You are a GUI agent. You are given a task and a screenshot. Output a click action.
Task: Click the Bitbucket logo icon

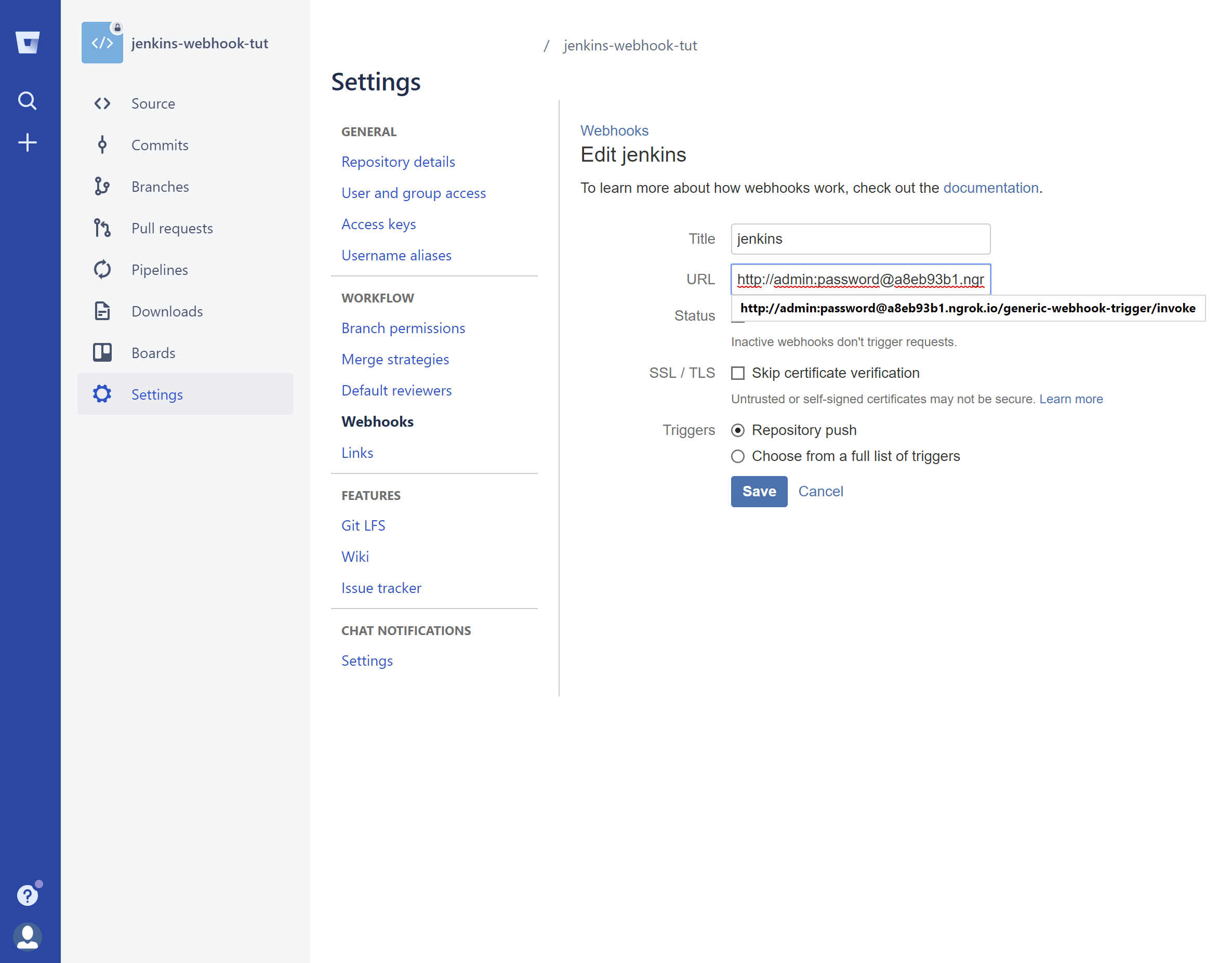(27, 42)
